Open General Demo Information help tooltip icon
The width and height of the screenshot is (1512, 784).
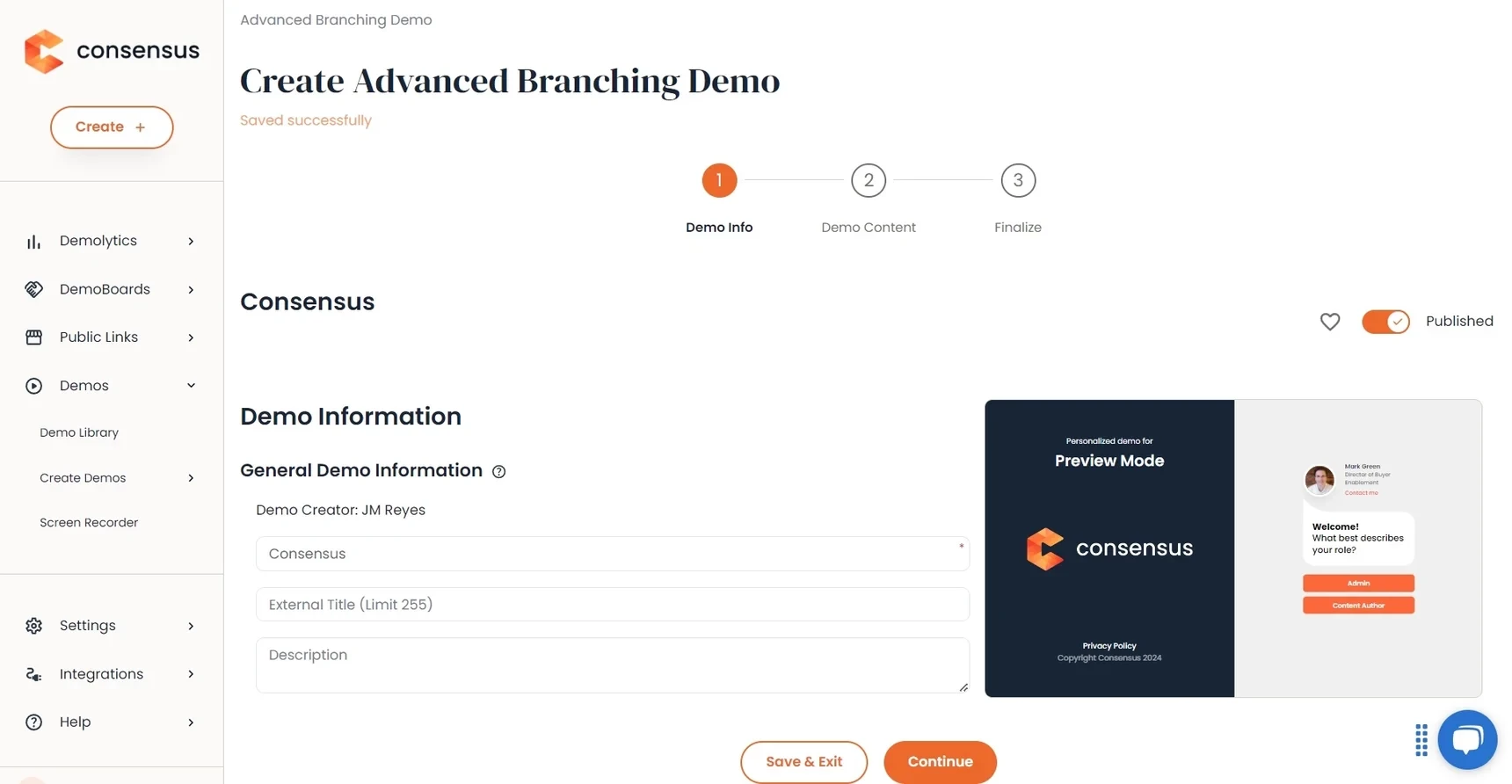(499, 472)
